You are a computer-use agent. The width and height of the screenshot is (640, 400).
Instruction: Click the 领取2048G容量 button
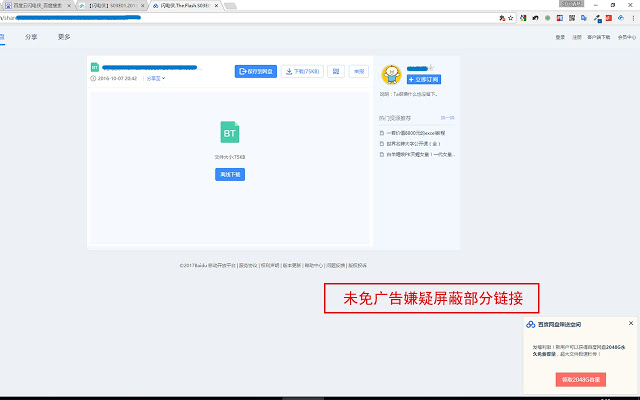click(x=580, y=379)
